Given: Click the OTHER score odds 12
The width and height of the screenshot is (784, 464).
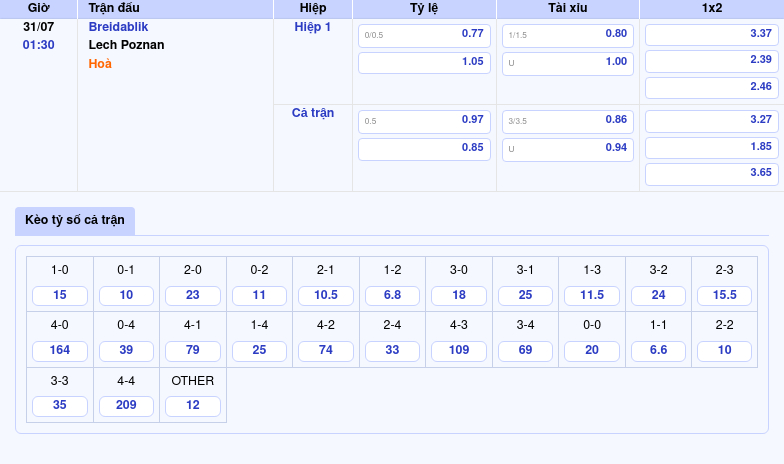Looking at the screenshot, I should [193, 406].
